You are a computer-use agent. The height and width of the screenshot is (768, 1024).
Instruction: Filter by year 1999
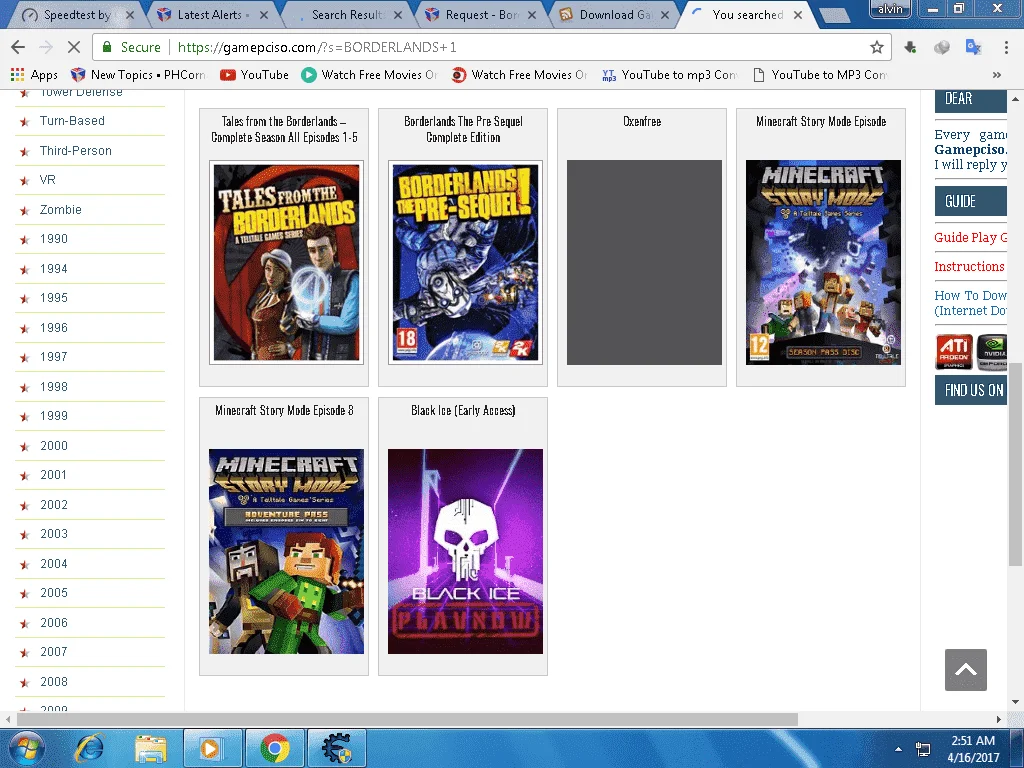pos(54,416)
